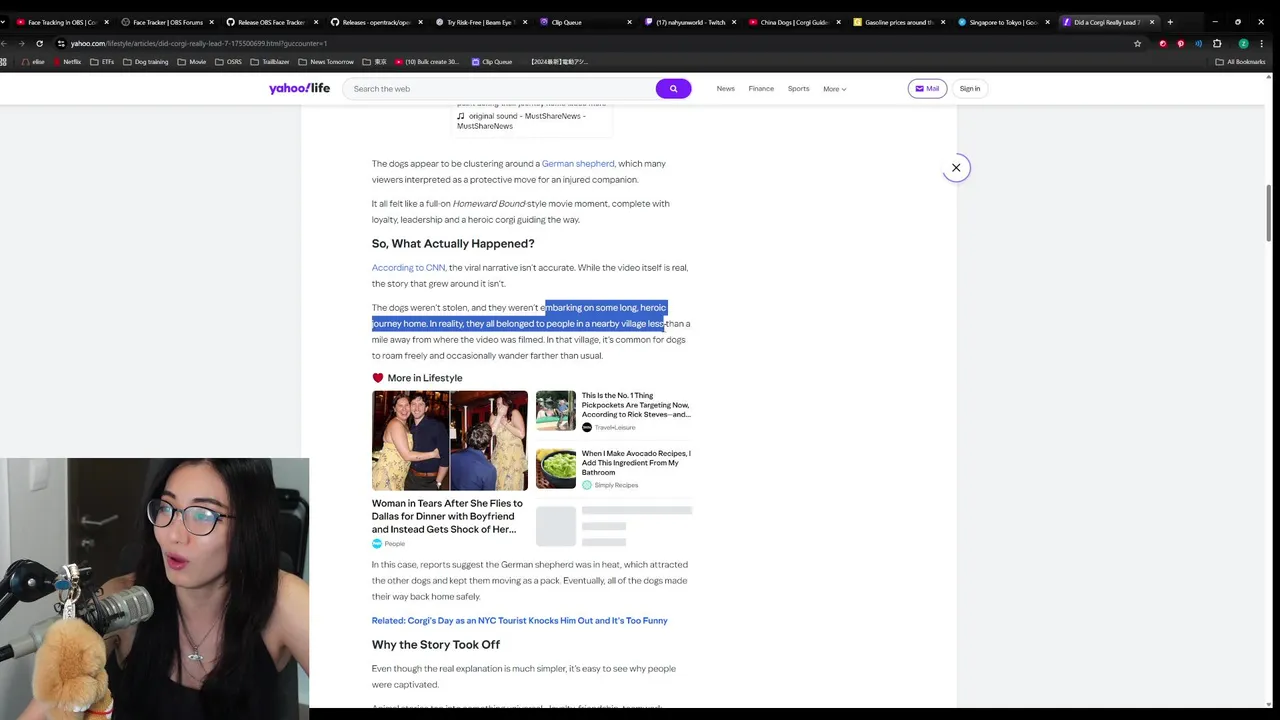This screenshot has width=1280, height=720.
Task: Switch to Gasoline prices tab
Action: pyautogui.click(x=896, y=22)
